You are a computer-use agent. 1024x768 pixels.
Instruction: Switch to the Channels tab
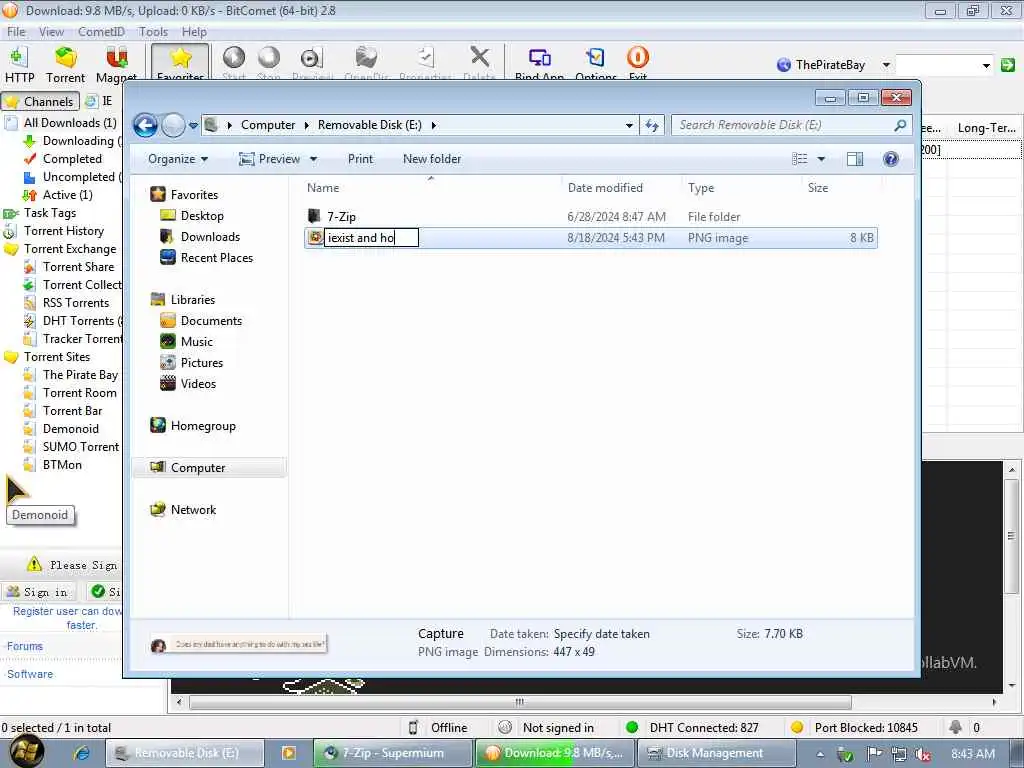pyautogui.click(x=40, y=101)
